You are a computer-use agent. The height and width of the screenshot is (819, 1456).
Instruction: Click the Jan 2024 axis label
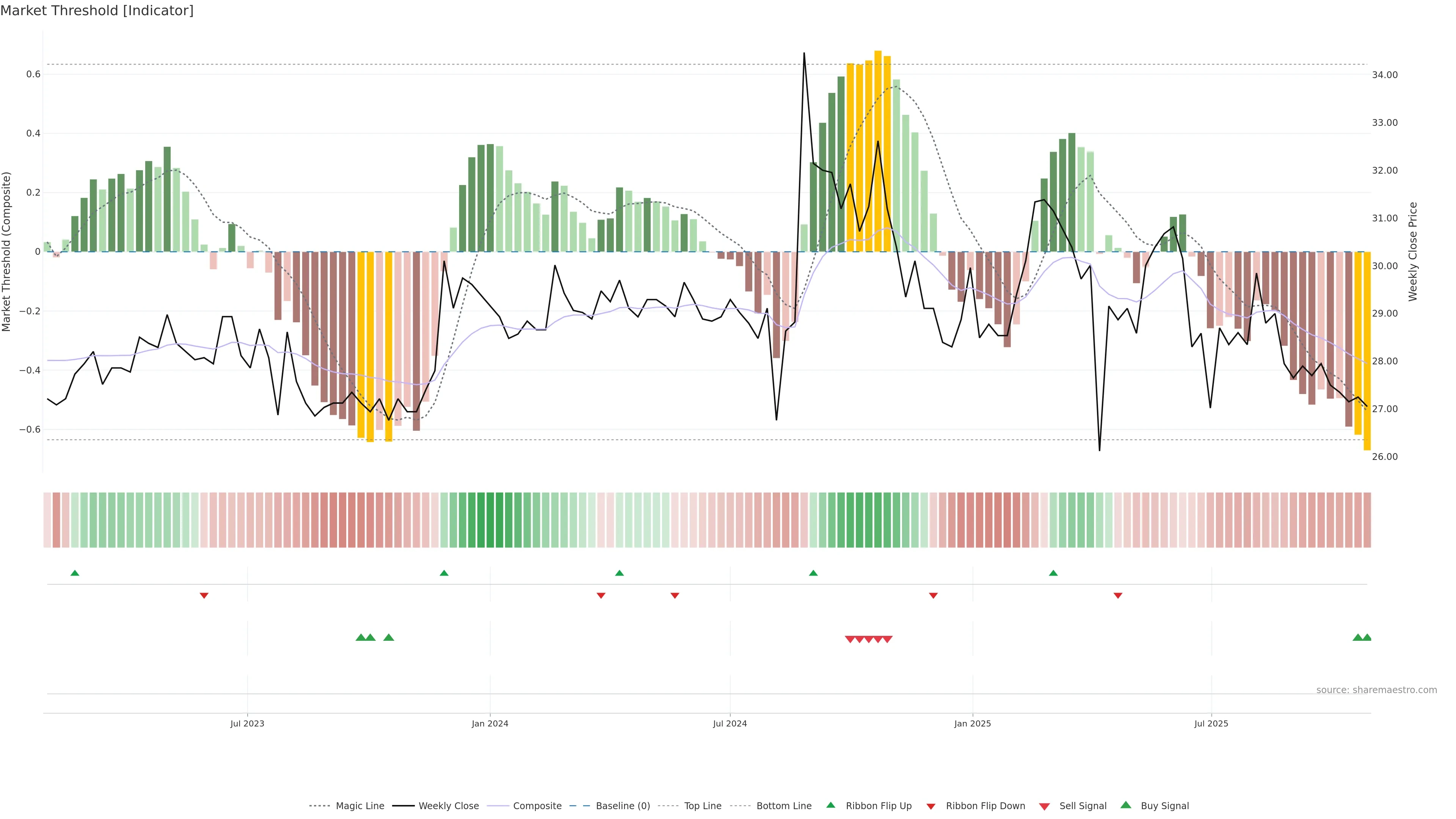point(490,723)
